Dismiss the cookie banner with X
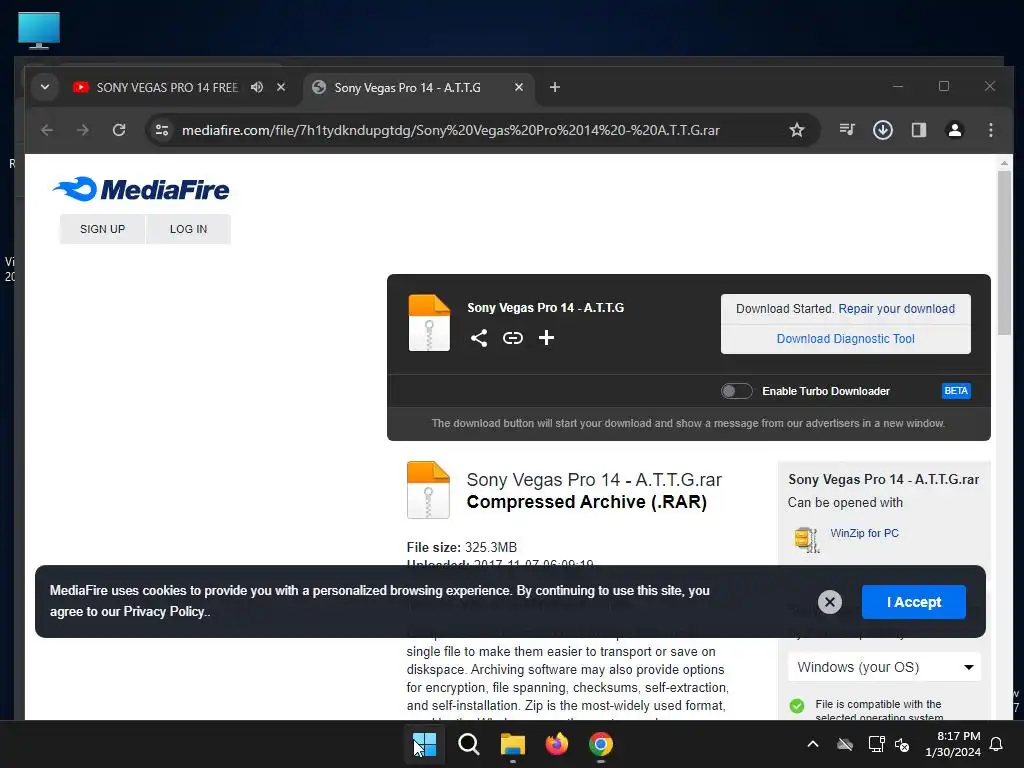The width and height of the screenshot is (1024, 768). tap(829, 602)
